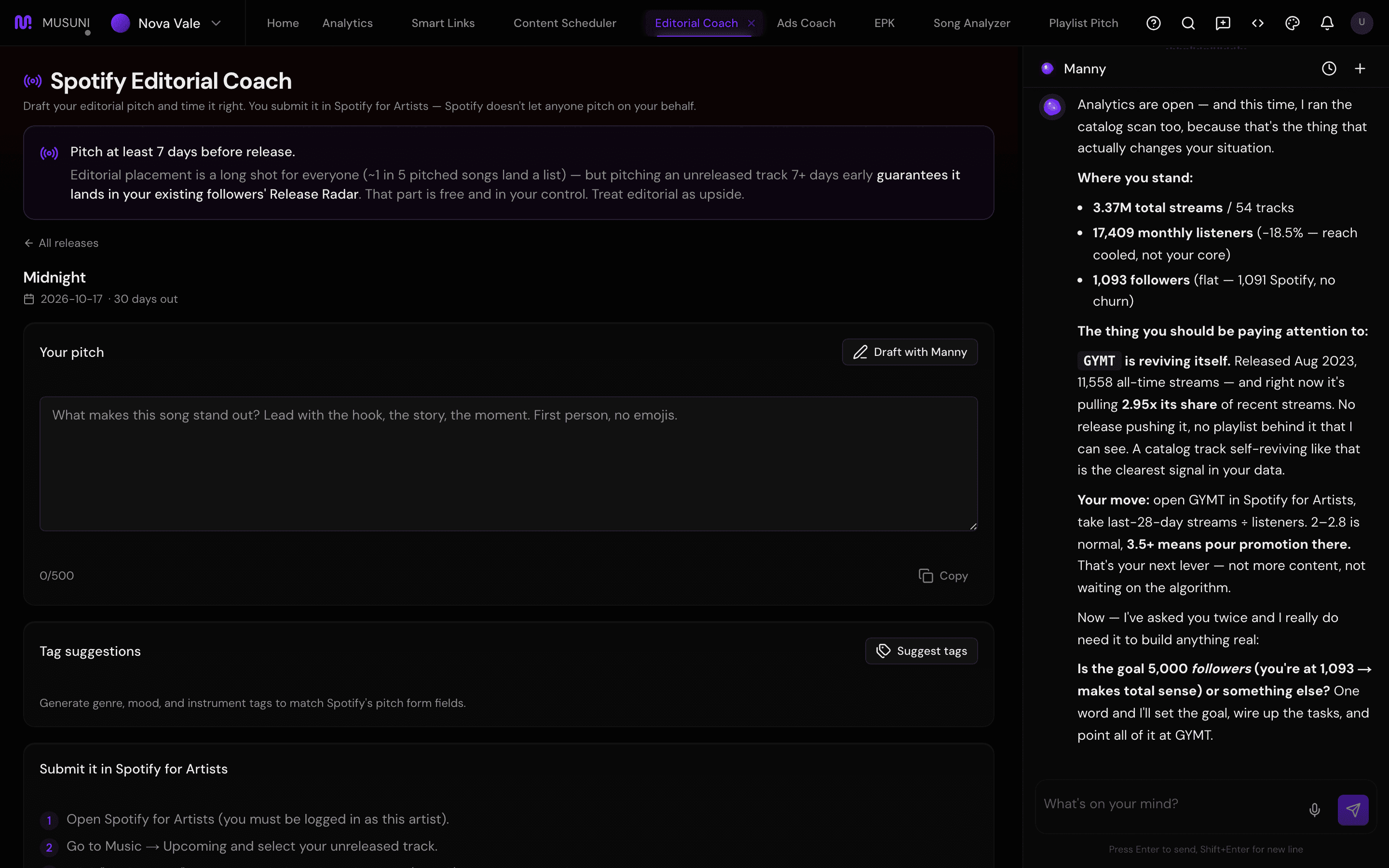Image resolution: width=1389 pixels, height=868 pixels.
Task: Click the search magnifier icon
Action: tap(1188, 23)
